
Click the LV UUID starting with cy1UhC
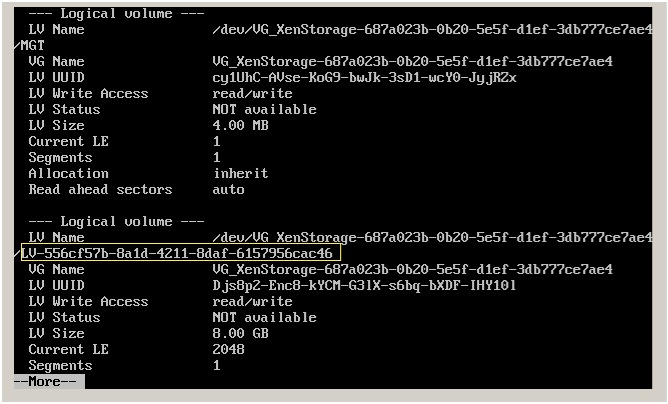click(x=364, y=78)
